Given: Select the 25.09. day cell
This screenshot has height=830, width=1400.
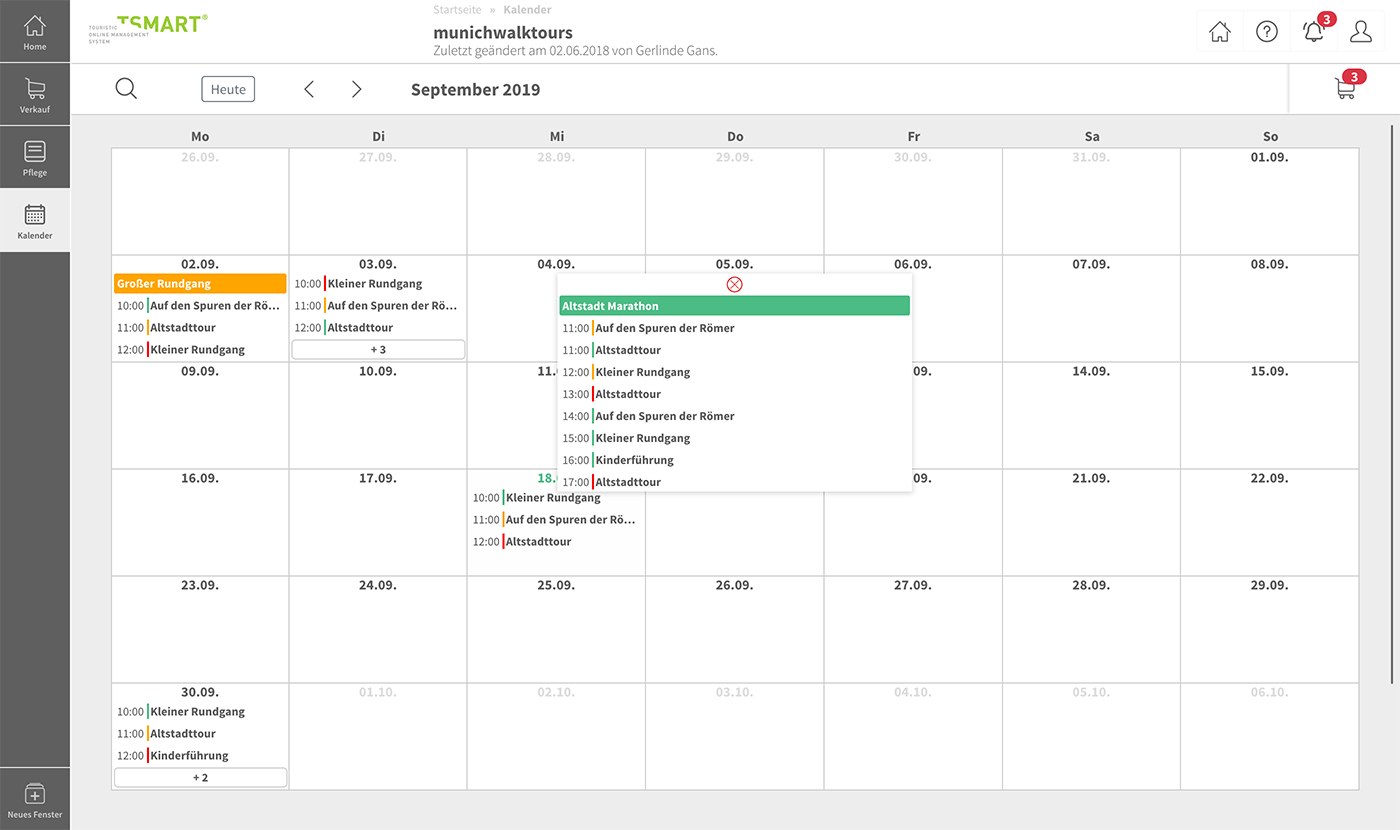Looking at the screenshot, I should click(556, 630).
